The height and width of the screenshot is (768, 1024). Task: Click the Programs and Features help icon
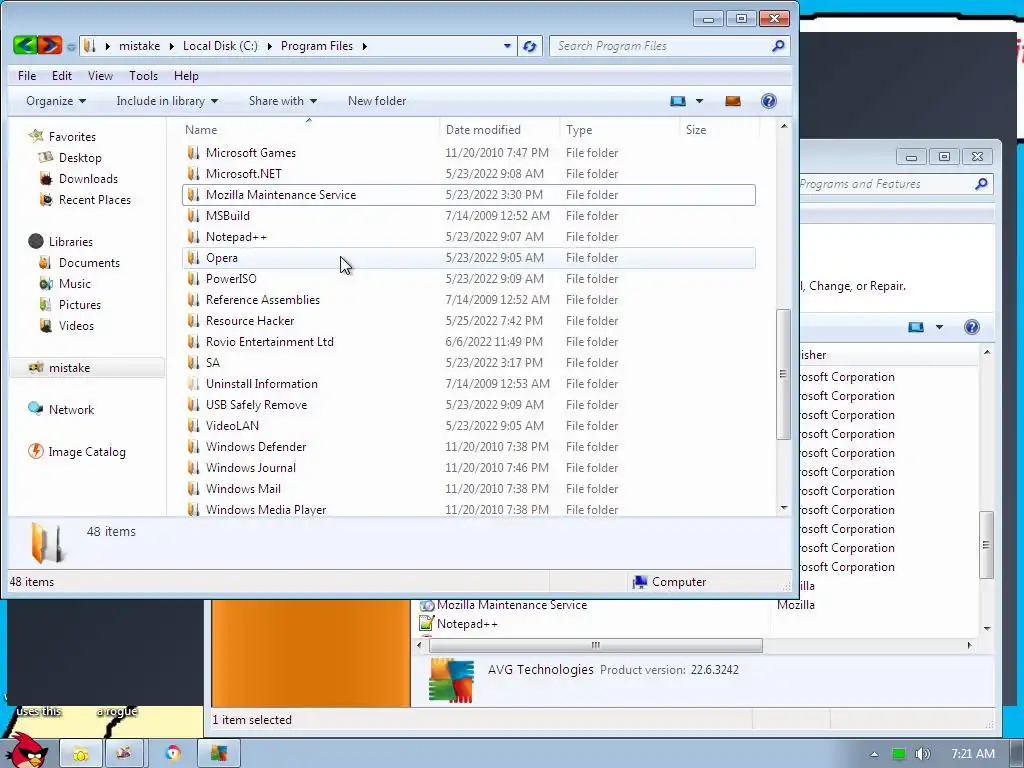(x=972, y=327)
